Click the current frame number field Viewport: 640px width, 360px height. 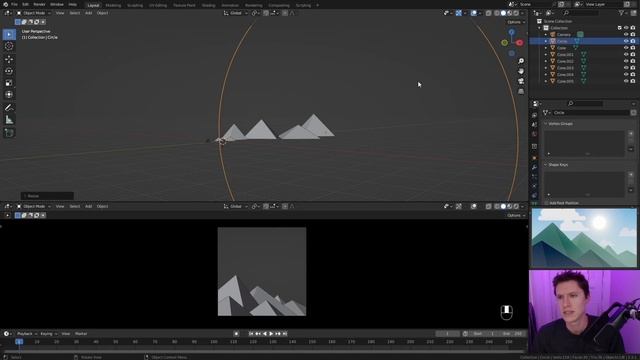click(x=447, y=334)
